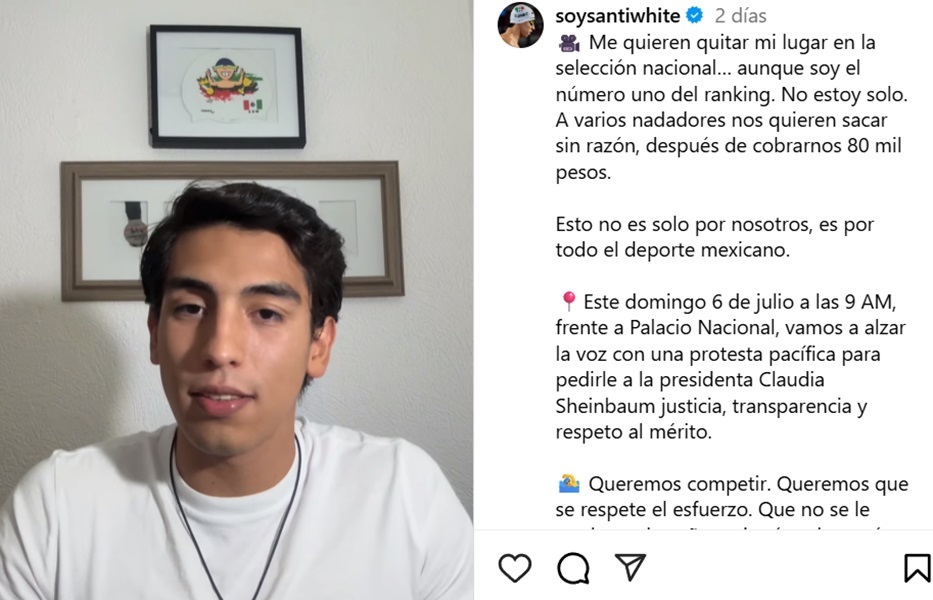Viewport: 933px width, 600px height.
Task: Click the medal inside the wooden frame
Action: coord(135,225)
